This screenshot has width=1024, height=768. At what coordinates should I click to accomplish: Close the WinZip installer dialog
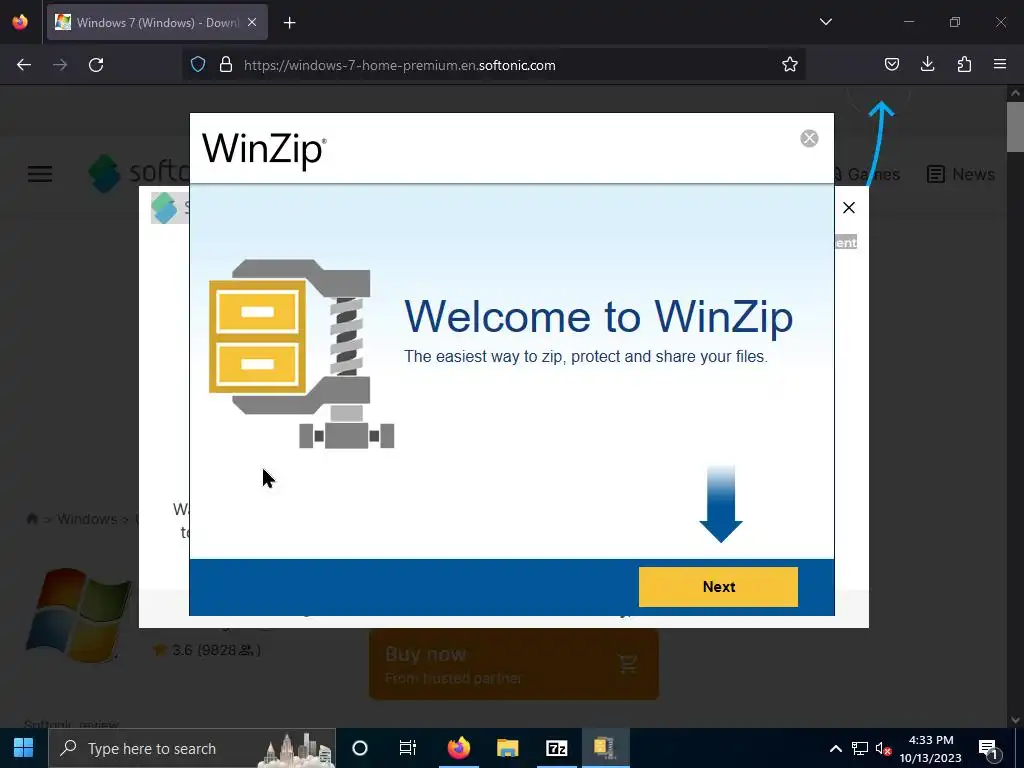tap(809, 138)
